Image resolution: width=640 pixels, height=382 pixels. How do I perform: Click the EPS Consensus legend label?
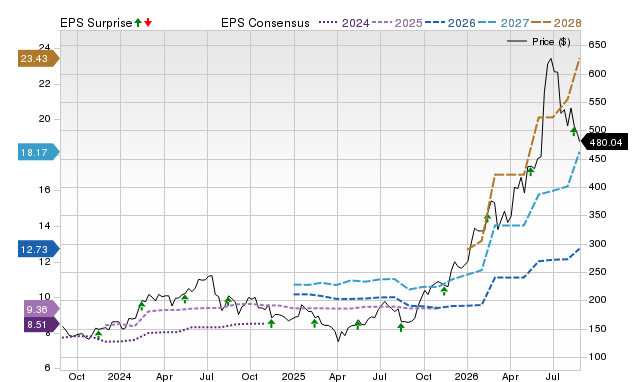click(265, 23)
